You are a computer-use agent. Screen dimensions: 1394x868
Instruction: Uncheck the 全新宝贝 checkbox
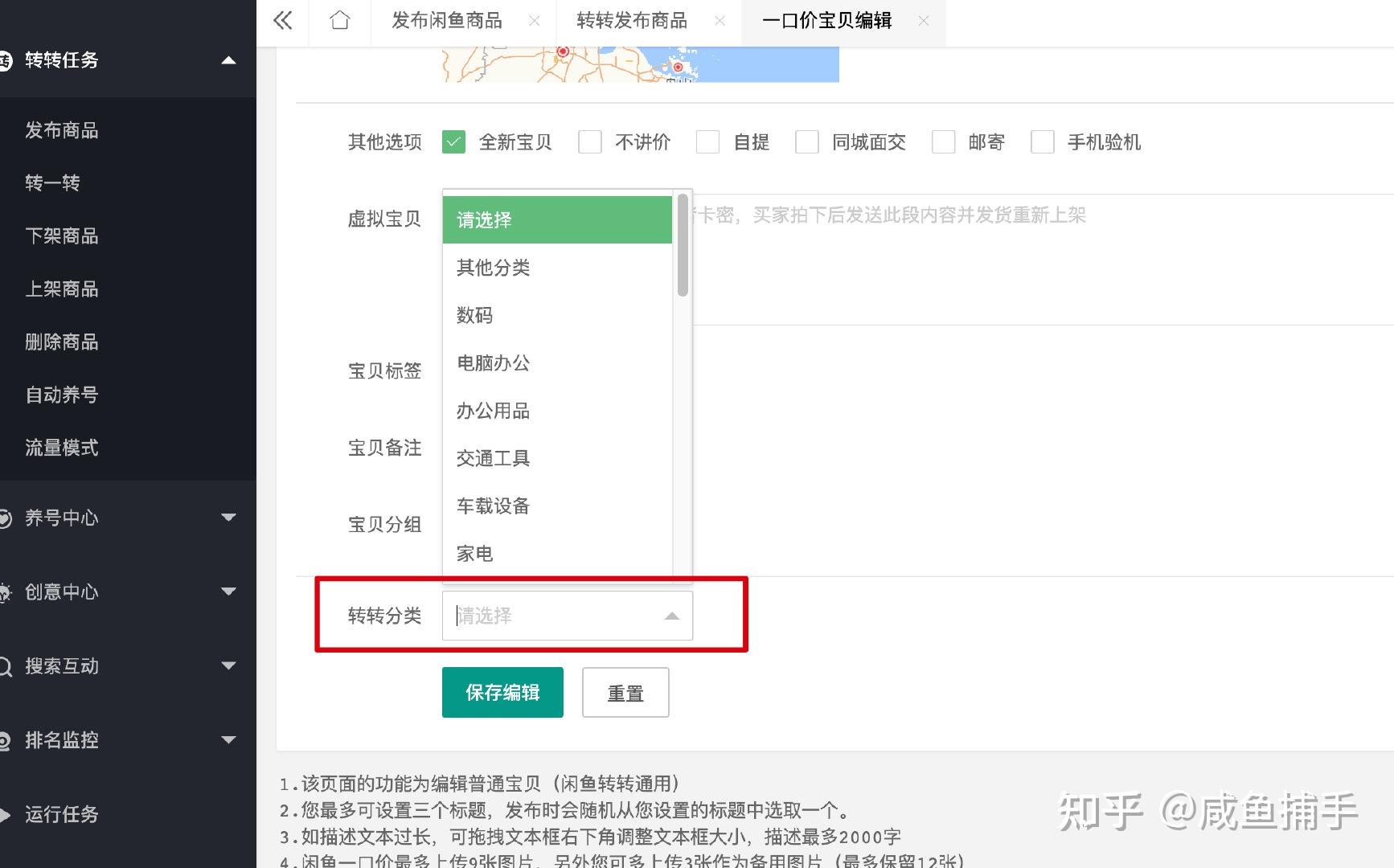click(454, 142)
